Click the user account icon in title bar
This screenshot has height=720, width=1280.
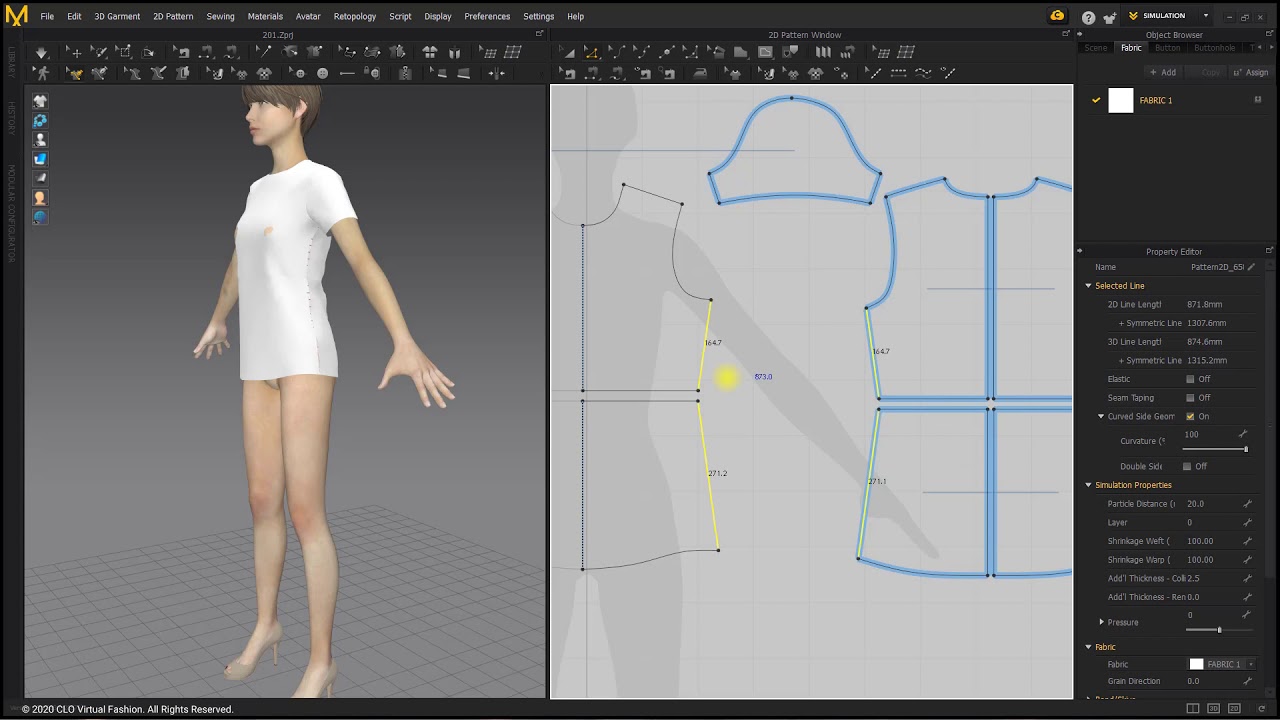[x=1111, y=17]
